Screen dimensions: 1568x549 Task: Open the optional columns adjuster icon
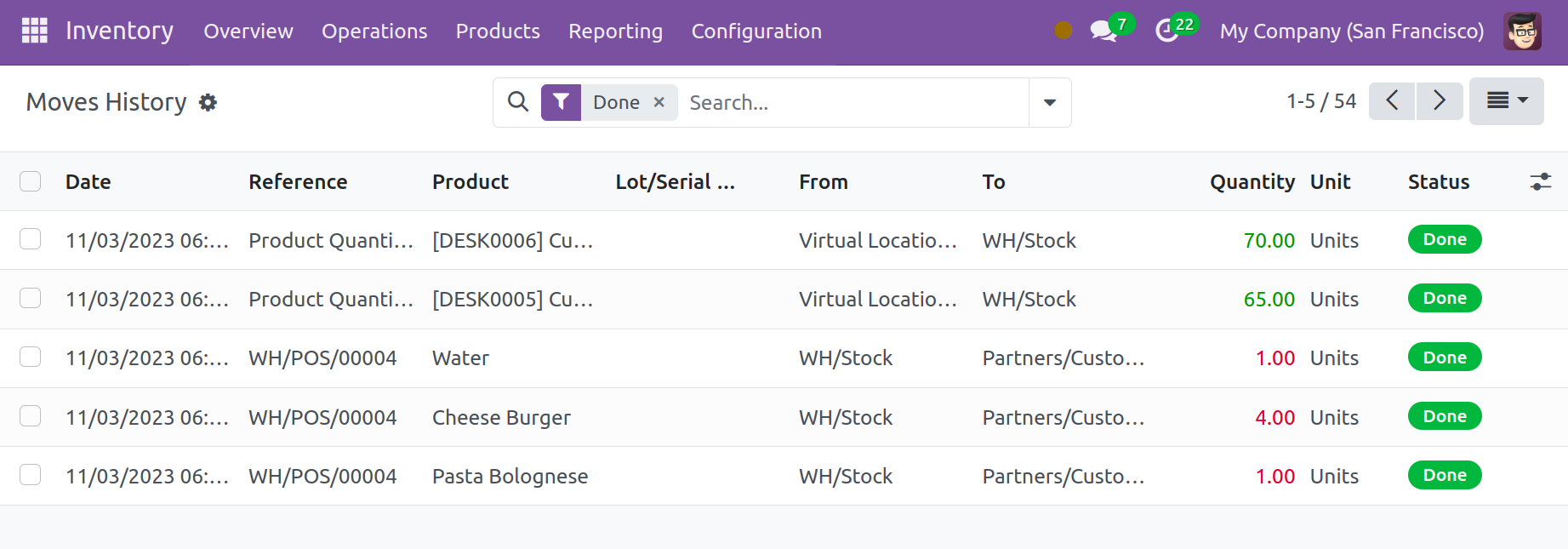[1540, 181]
